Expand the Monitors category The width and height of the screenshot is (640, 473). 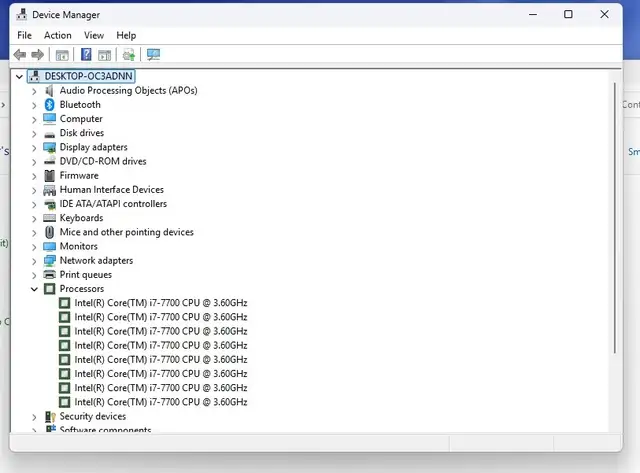click(x=34, y=247)
